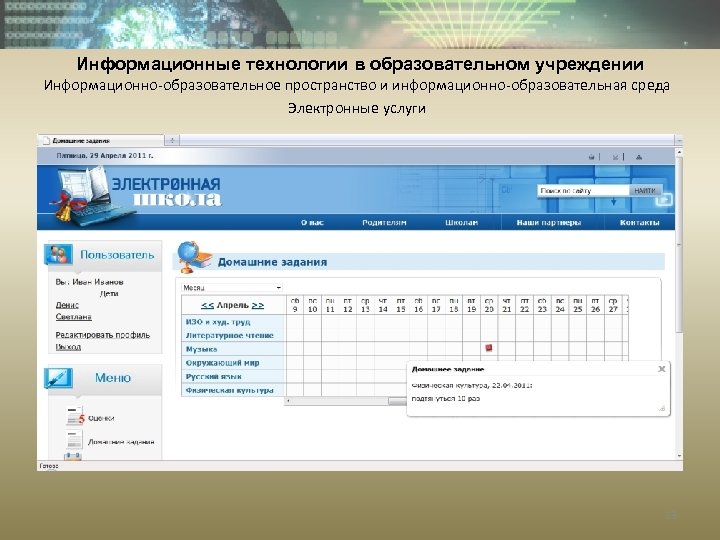
Task: Click the page vertical scrollbar up arrow
Action: pos(679,152)
